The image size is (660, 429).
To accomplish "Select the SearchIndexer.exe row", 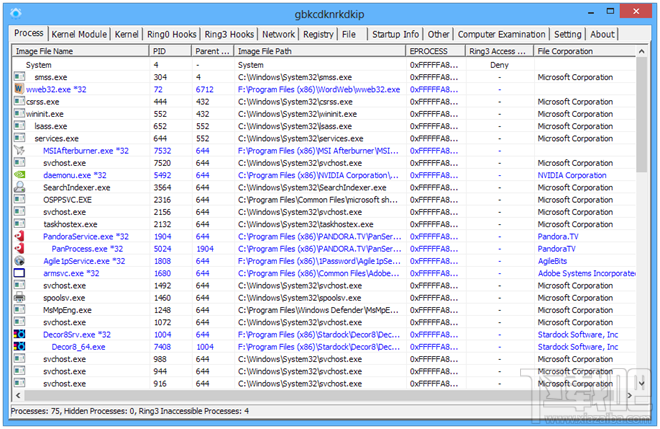I will pos(324,187).
